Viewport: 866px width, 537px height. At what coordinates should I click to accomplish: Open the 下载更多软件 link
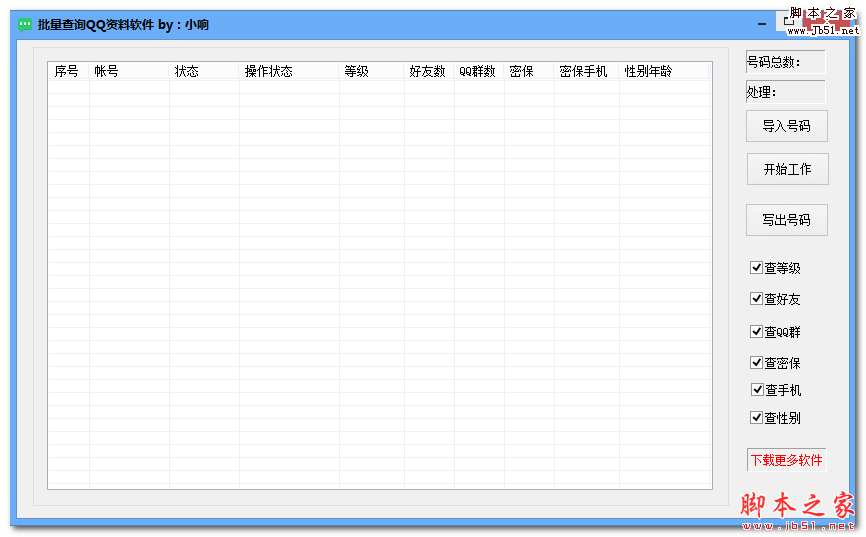tap(786, 460)
